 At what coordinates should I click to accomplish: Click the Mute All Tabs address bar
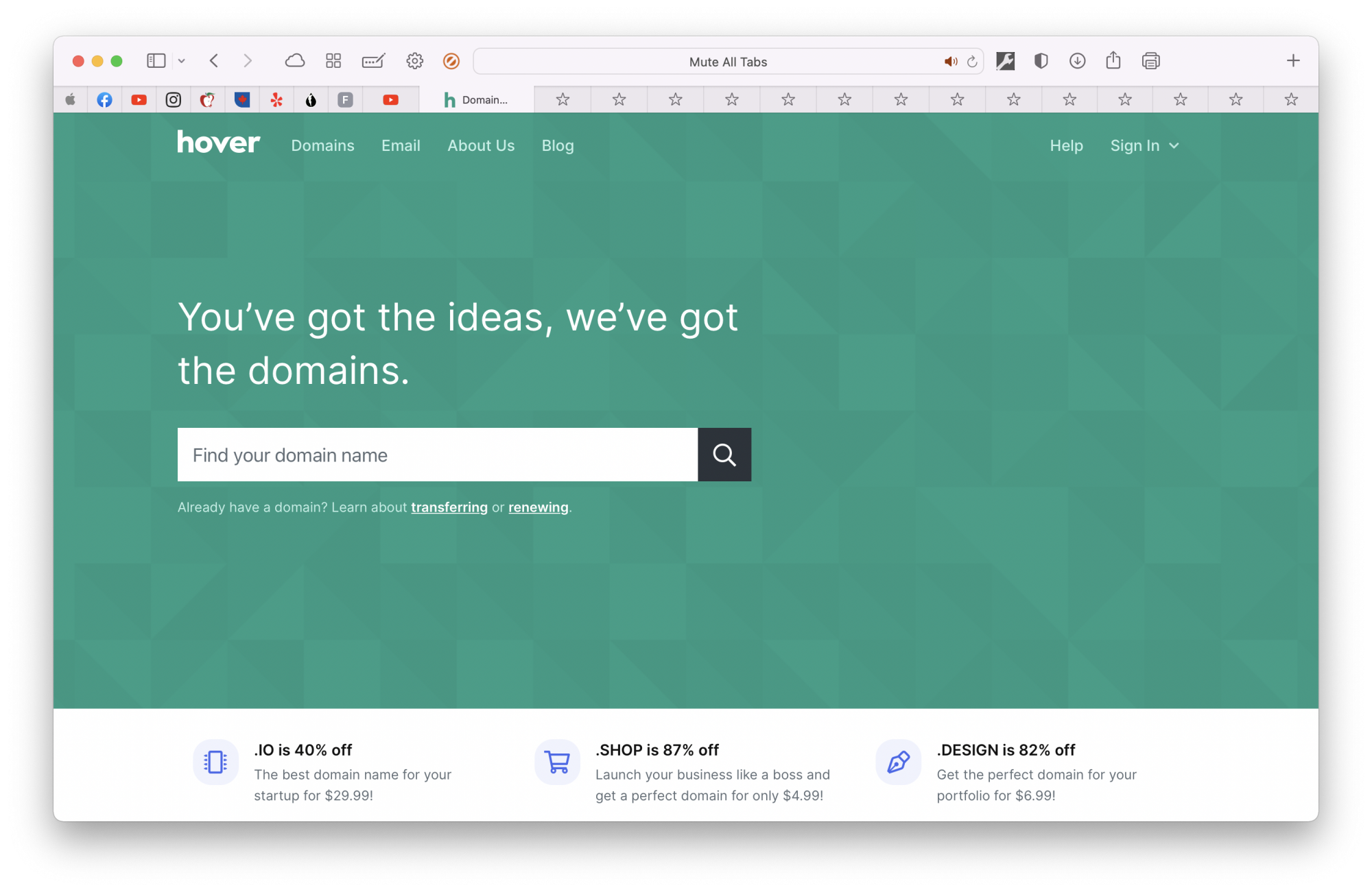728,62
